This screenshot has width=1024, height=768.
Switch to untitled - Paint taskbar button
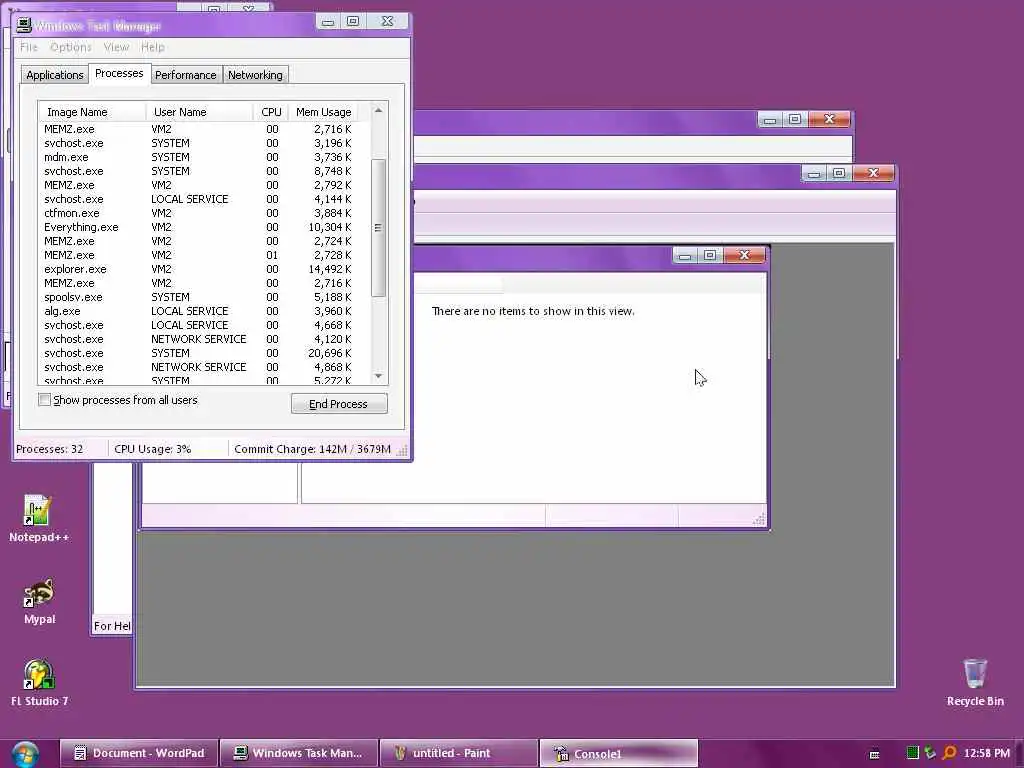[x=458, y=753]
